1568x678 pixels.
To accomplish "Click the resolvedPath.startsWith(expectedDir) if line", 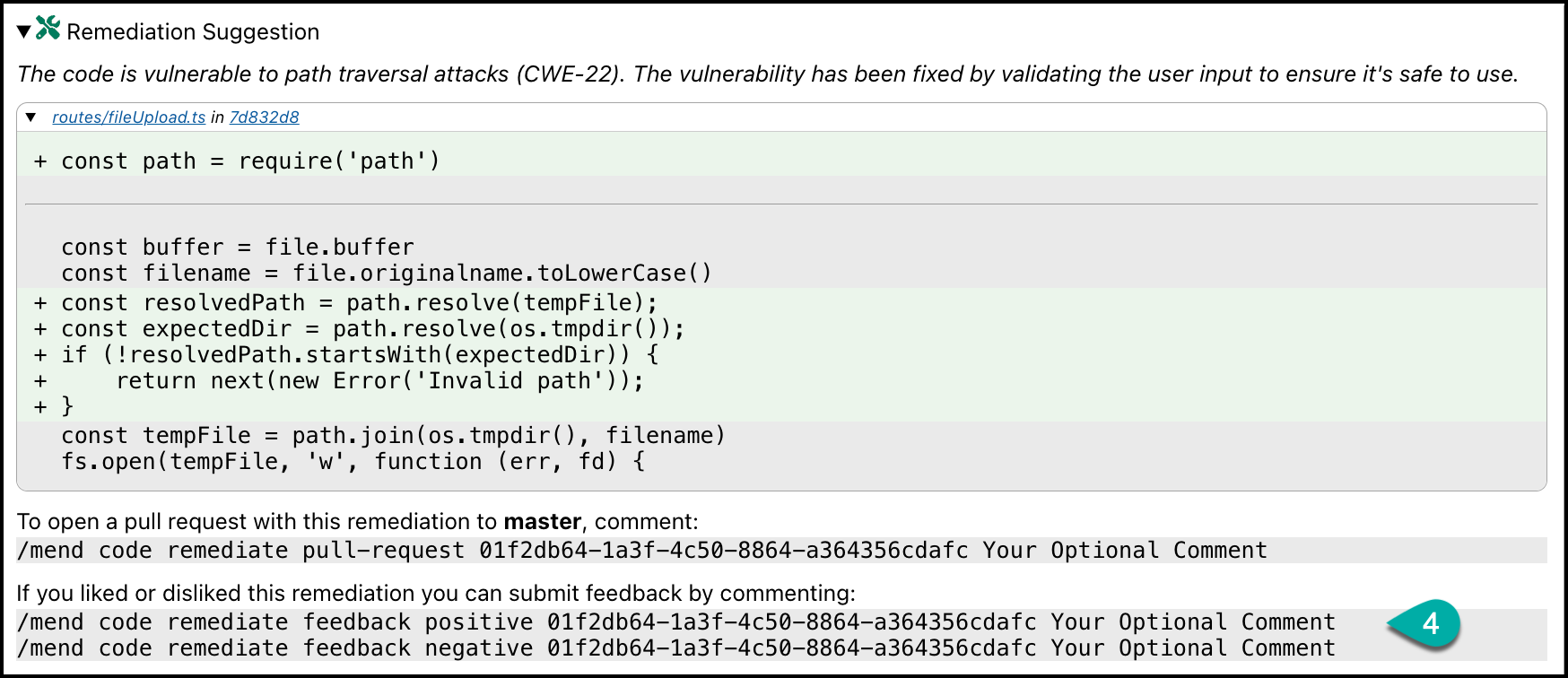I will pos(359,355).
